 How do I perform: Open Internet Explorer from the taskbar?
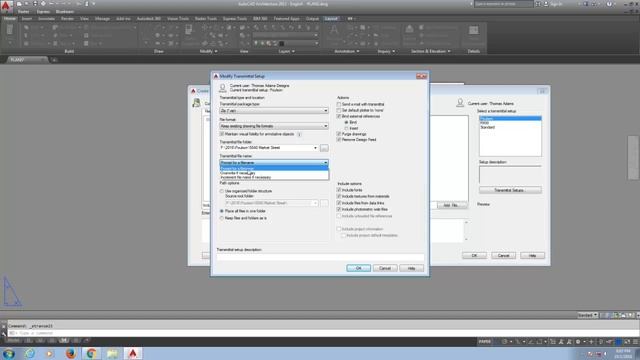[29, 353]
